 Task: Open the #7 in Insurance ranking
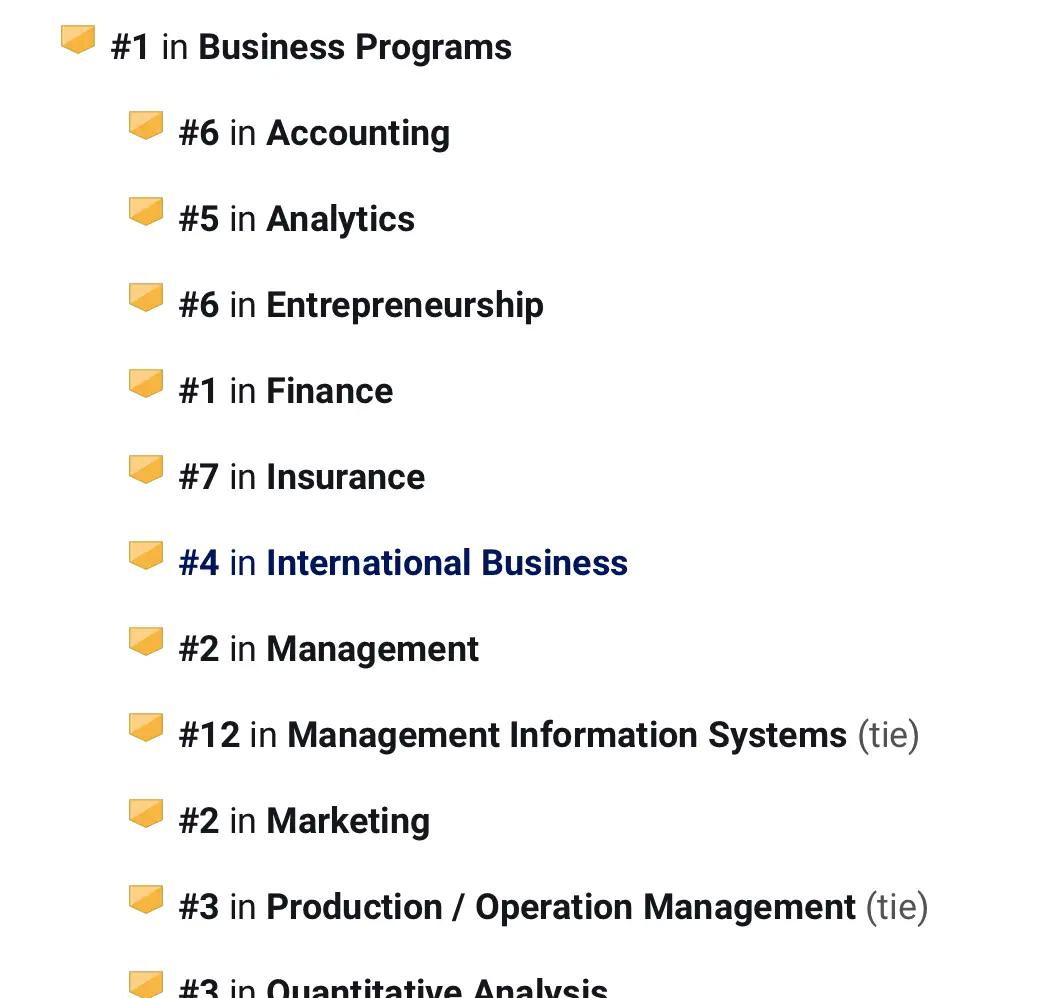point(301,477)
